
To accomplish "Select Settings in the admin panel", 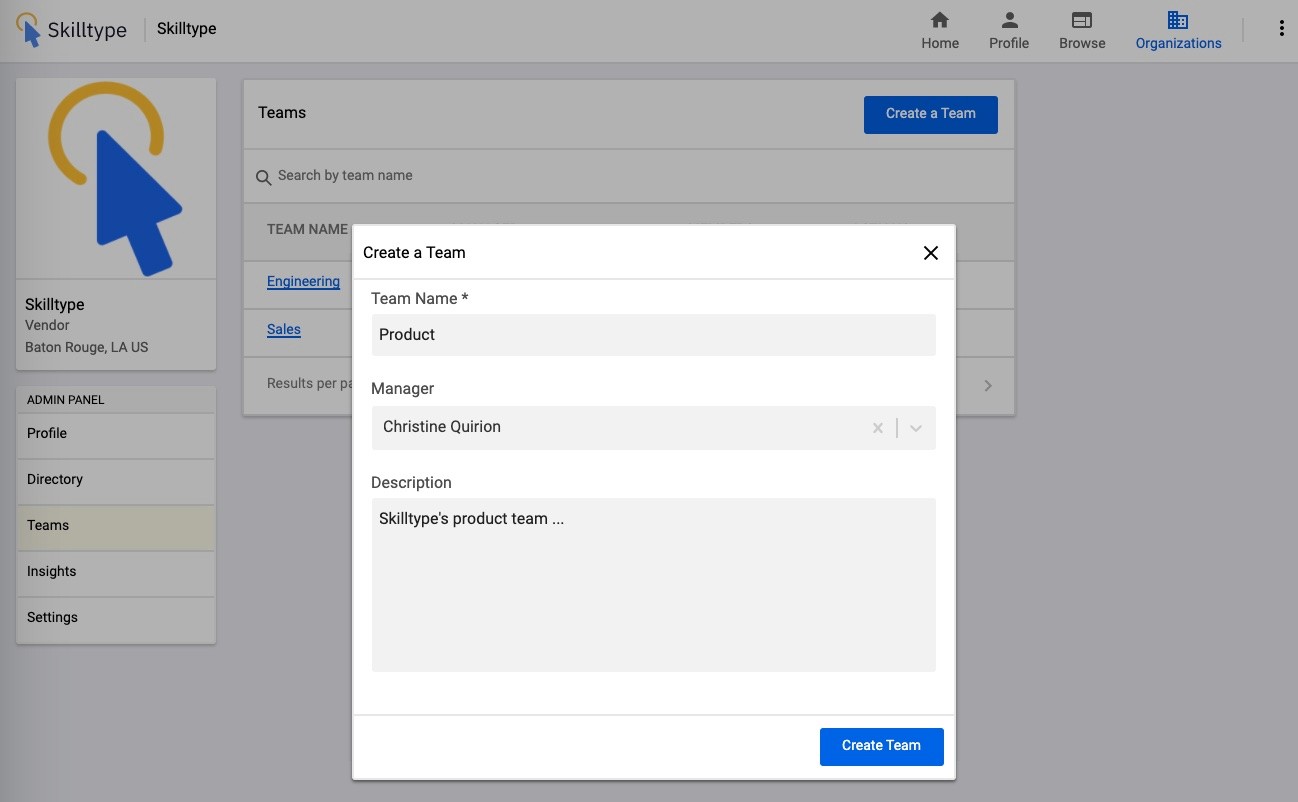I will (x=116, y=618).
